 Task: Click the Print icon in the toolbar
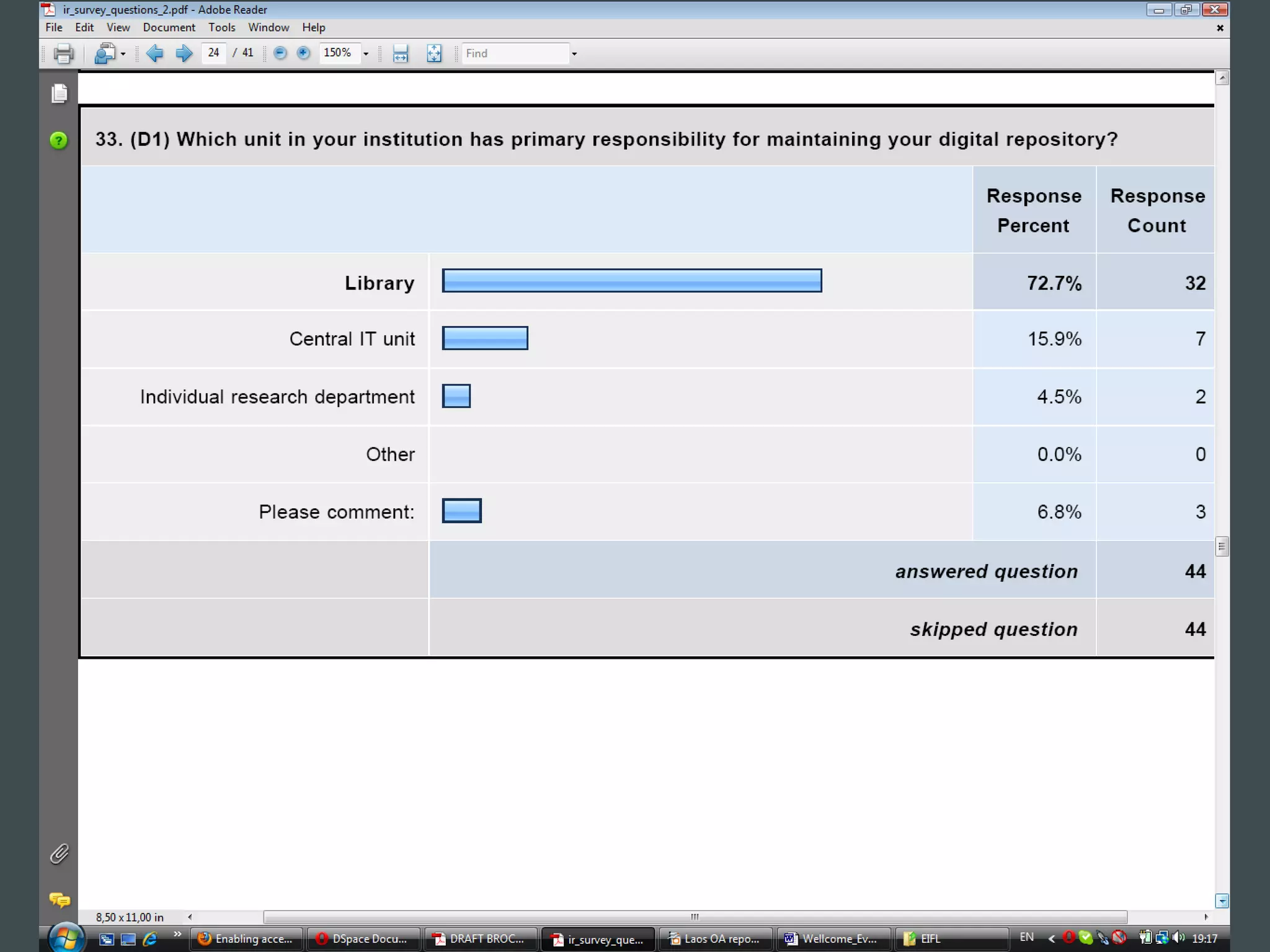coord(63,54)
